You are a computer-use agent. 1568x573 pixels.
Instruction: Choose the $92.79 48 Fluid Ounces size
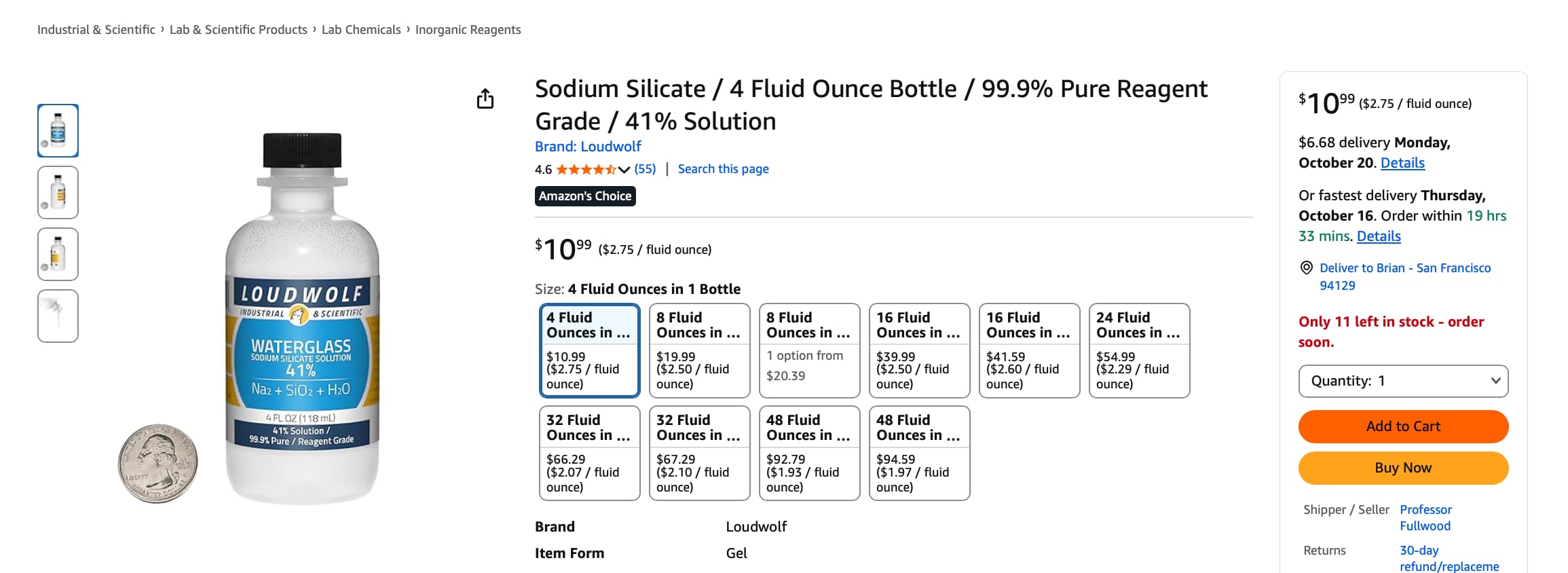click(809, 453)
